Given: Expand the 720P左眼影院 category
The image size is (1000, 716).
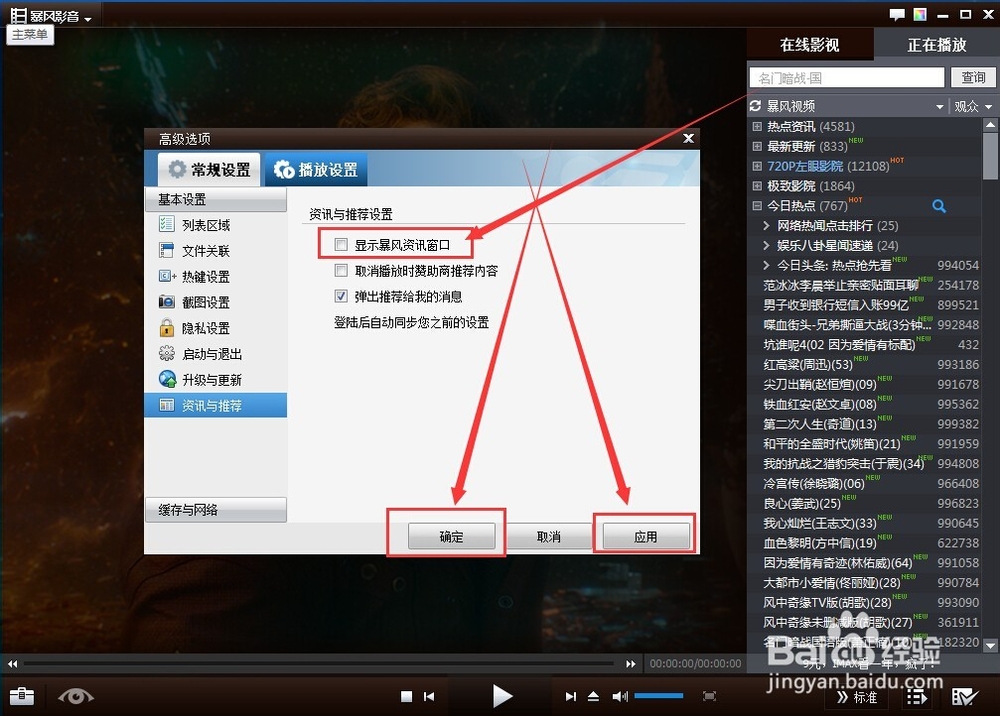Looking at the screenshot, I should (x=757, y=166).
